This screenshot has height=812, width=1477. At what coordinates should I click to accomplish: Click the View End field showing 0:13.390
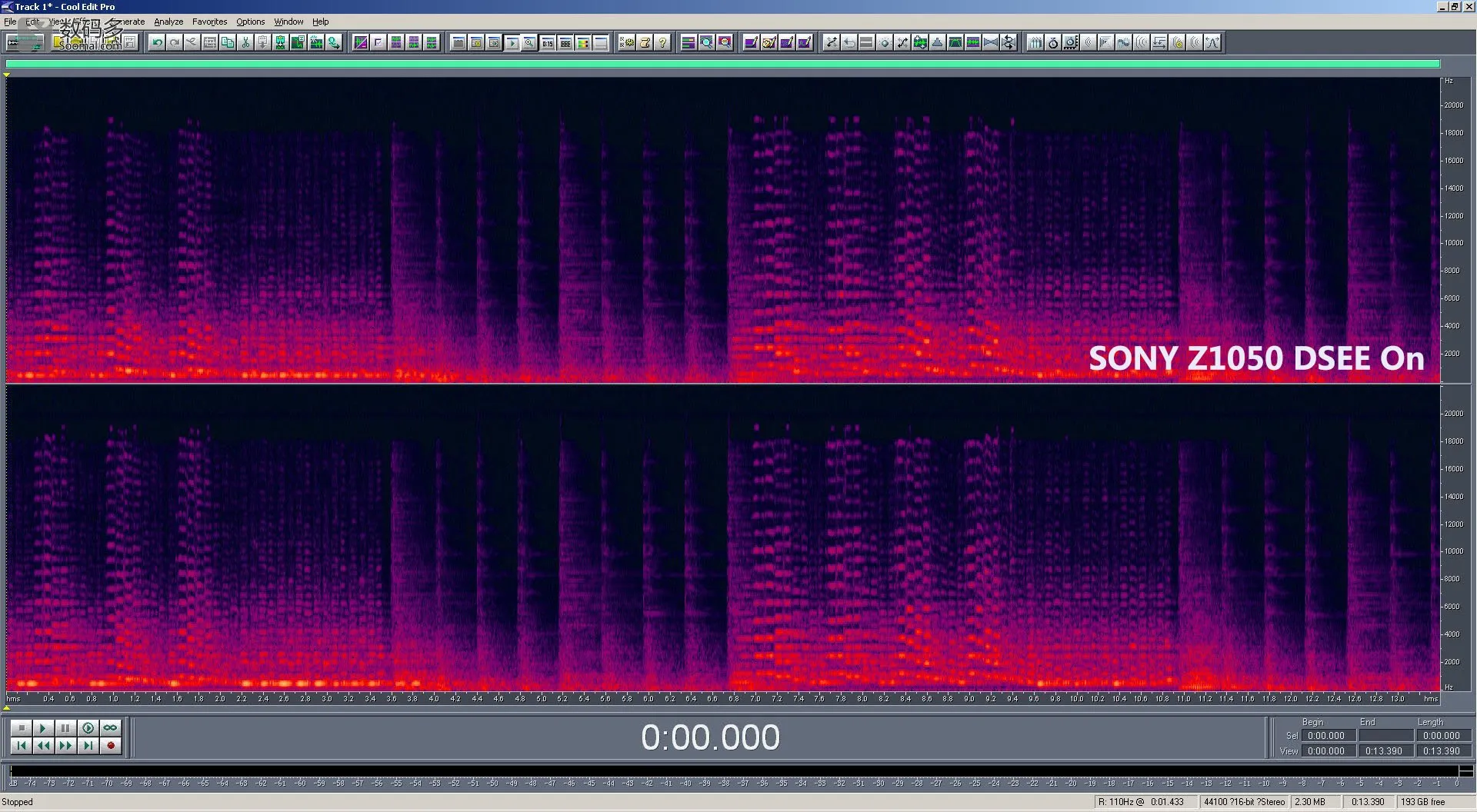click(x=1385, y=751)
